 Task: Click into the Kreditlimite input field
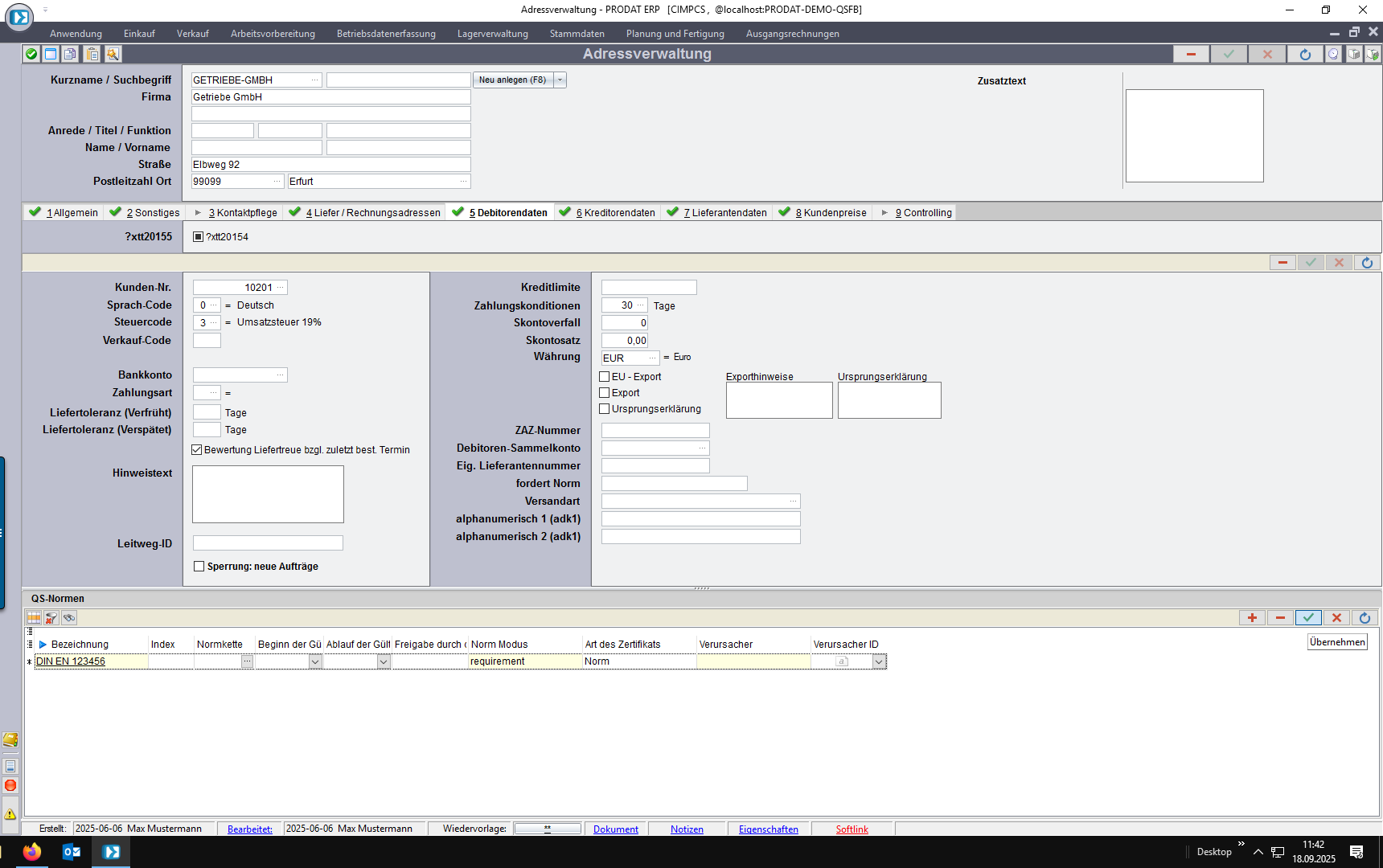(649, 288)
